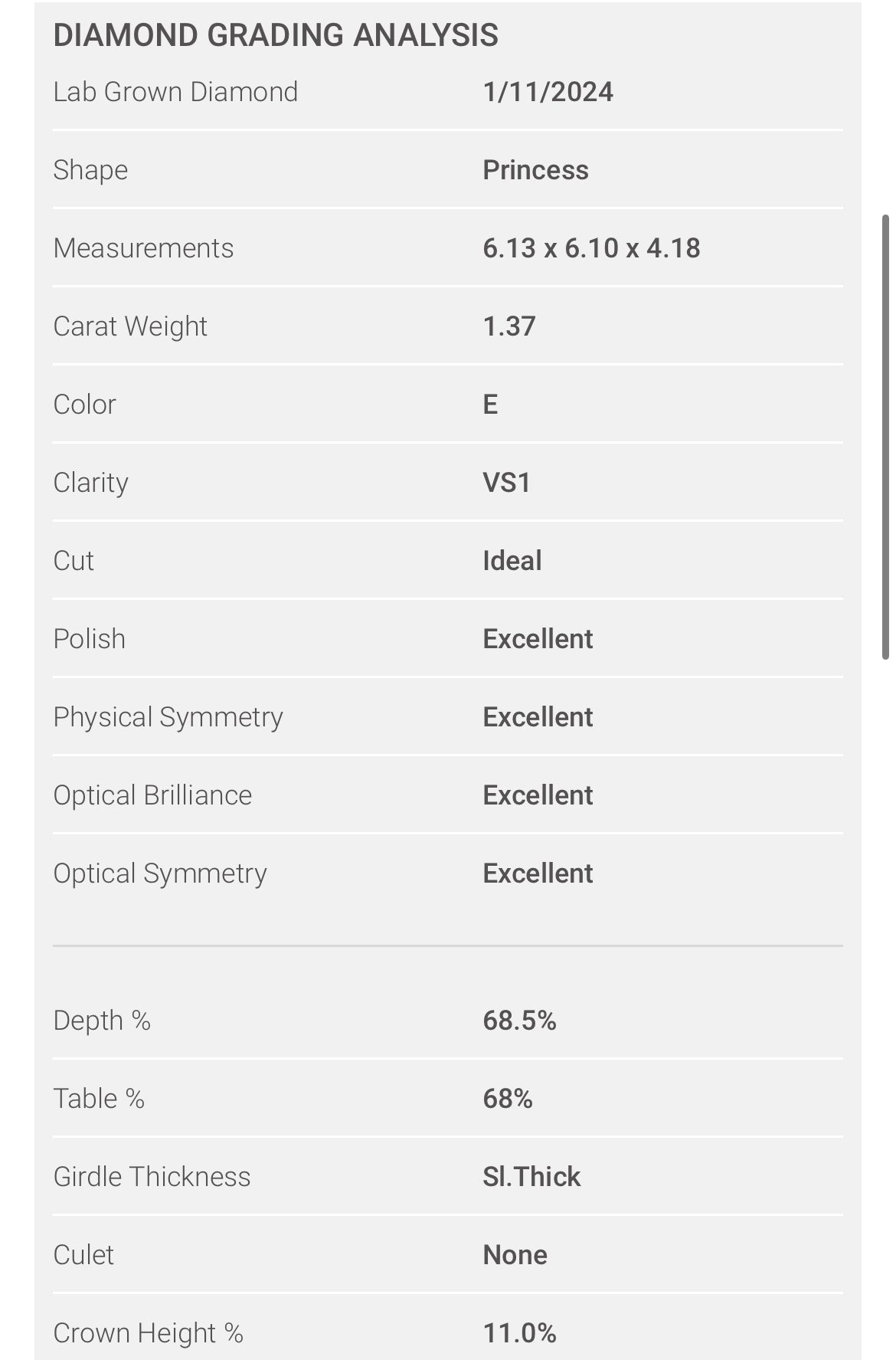Viewport: 896px width, 1360px height.
Task: Click the depth percentage 68.5%
Action: coord(519,1021)
